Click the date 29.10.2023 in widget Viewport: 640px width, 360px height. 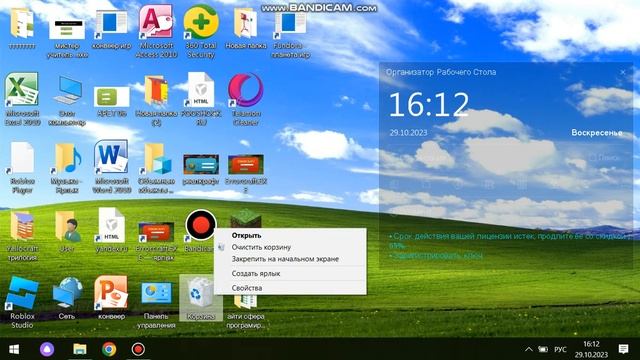click(408, 133)
